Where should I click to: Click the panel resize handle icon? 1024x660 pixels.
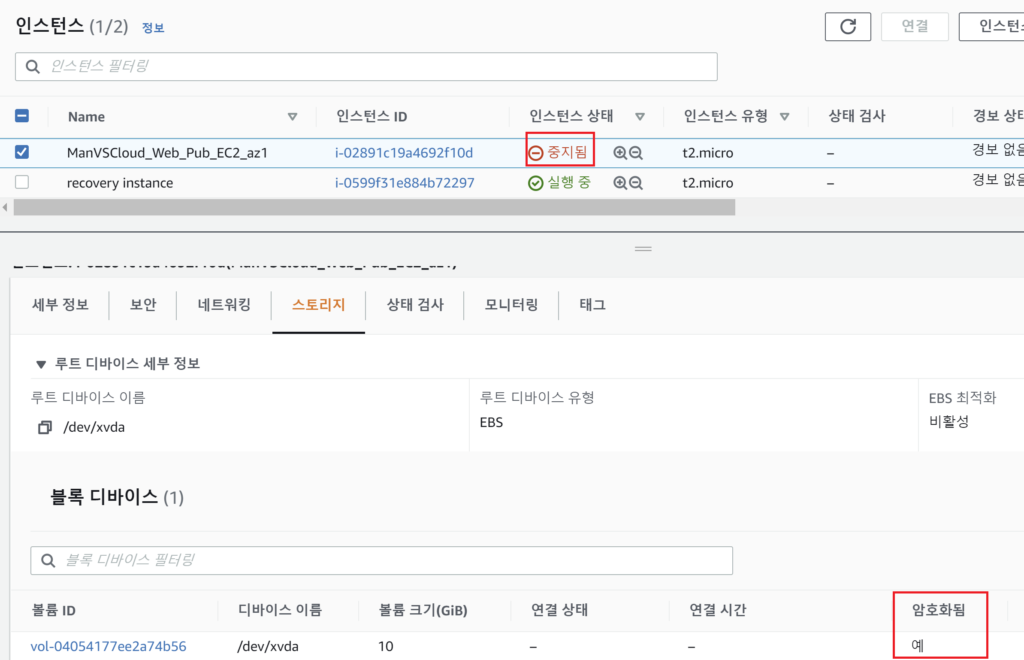643,248
